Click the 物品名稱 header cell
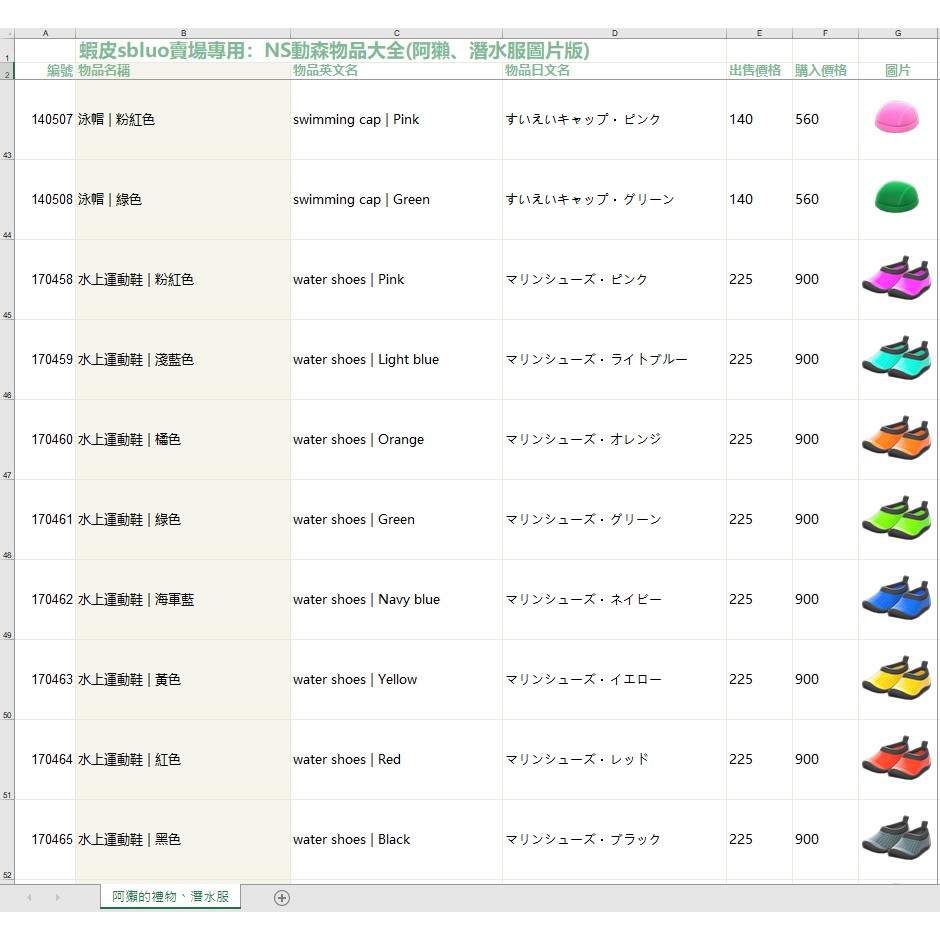 [x=183, y=71]
